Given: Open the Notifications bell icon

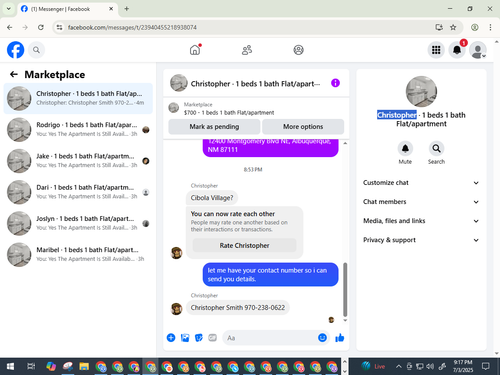Looking at the screenshot, I should point(457,50).
